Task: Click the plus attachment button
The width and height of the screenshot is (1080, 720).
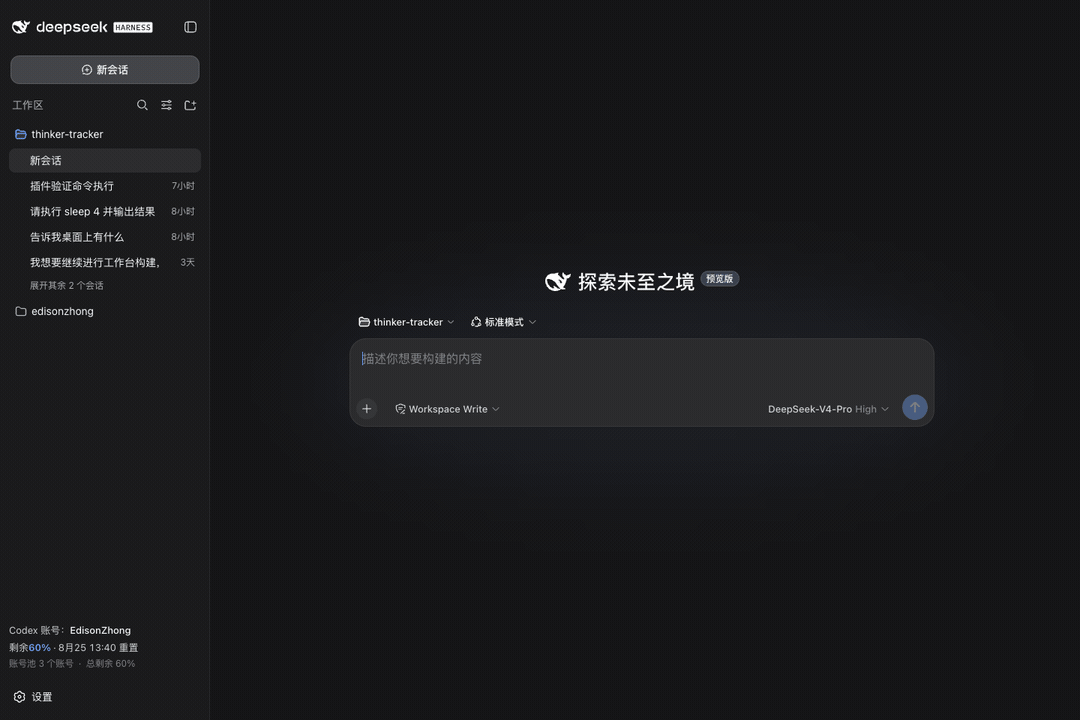Action: click(x=366, y=409)
